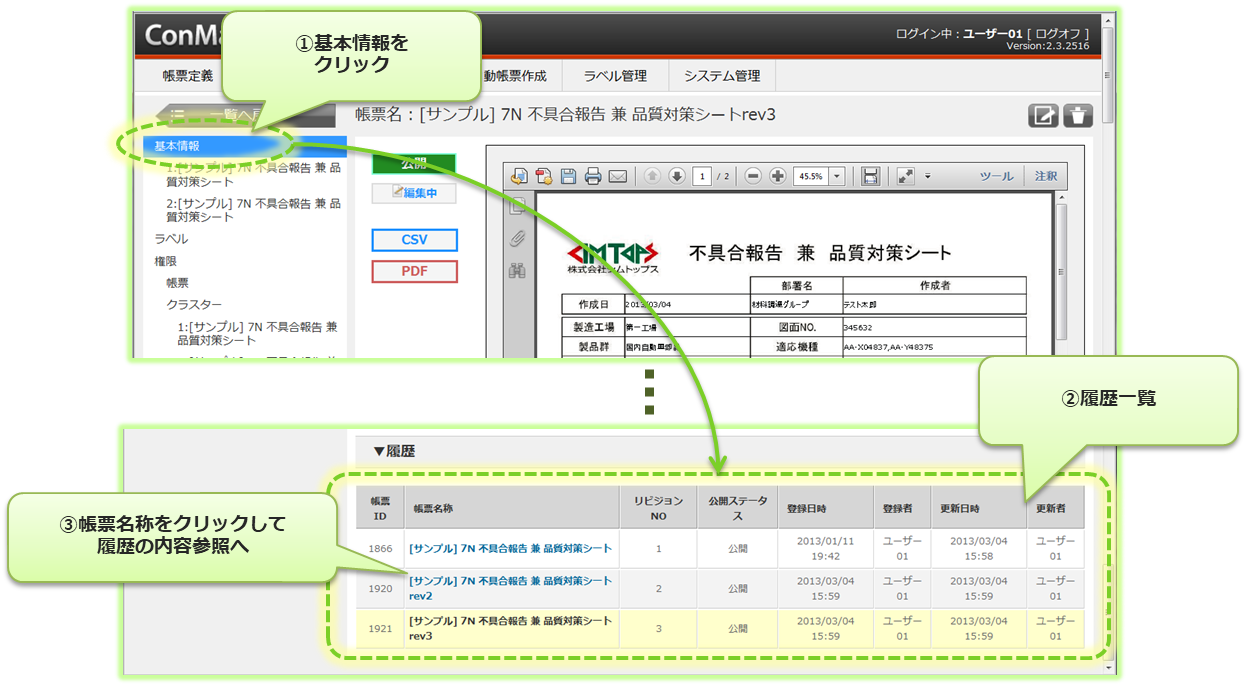Open the attachments paperclip panel

point(517,238)
